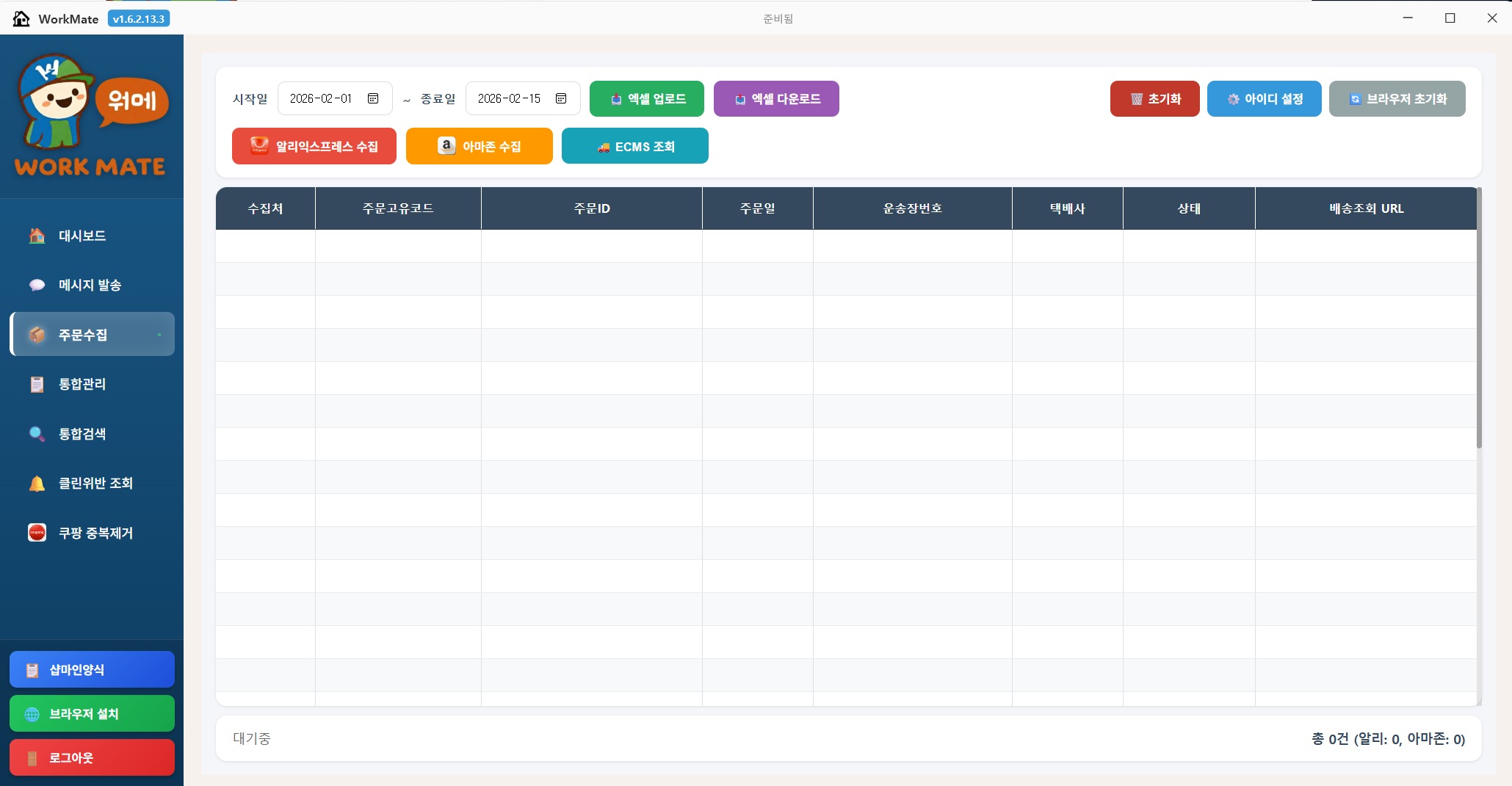Click the table's vertical scrollbar
This screenshot has width=1512, height=786.
[1479, 318]
